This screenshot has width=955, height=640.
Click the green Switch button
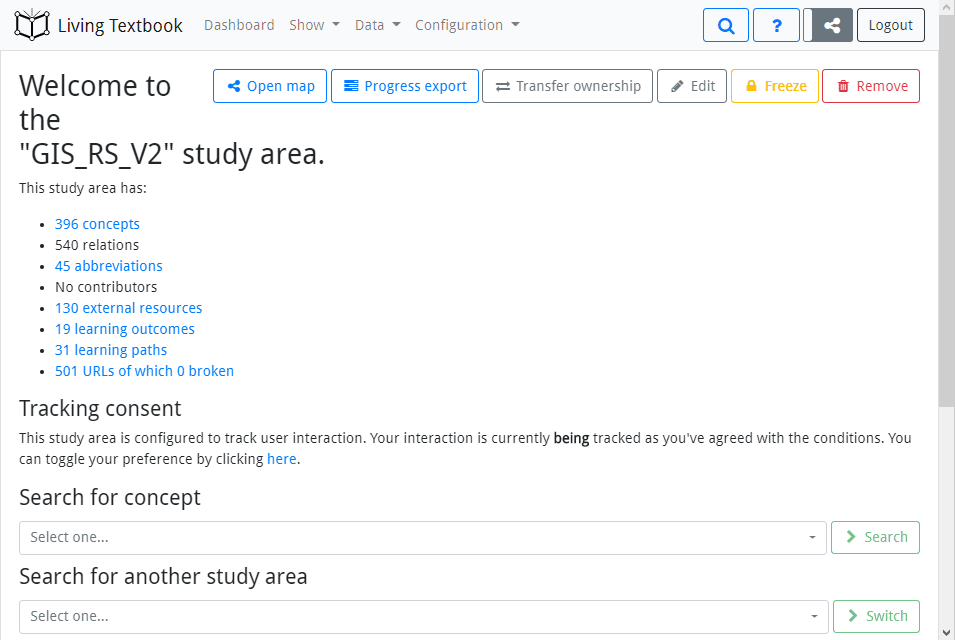coord(876,616)
